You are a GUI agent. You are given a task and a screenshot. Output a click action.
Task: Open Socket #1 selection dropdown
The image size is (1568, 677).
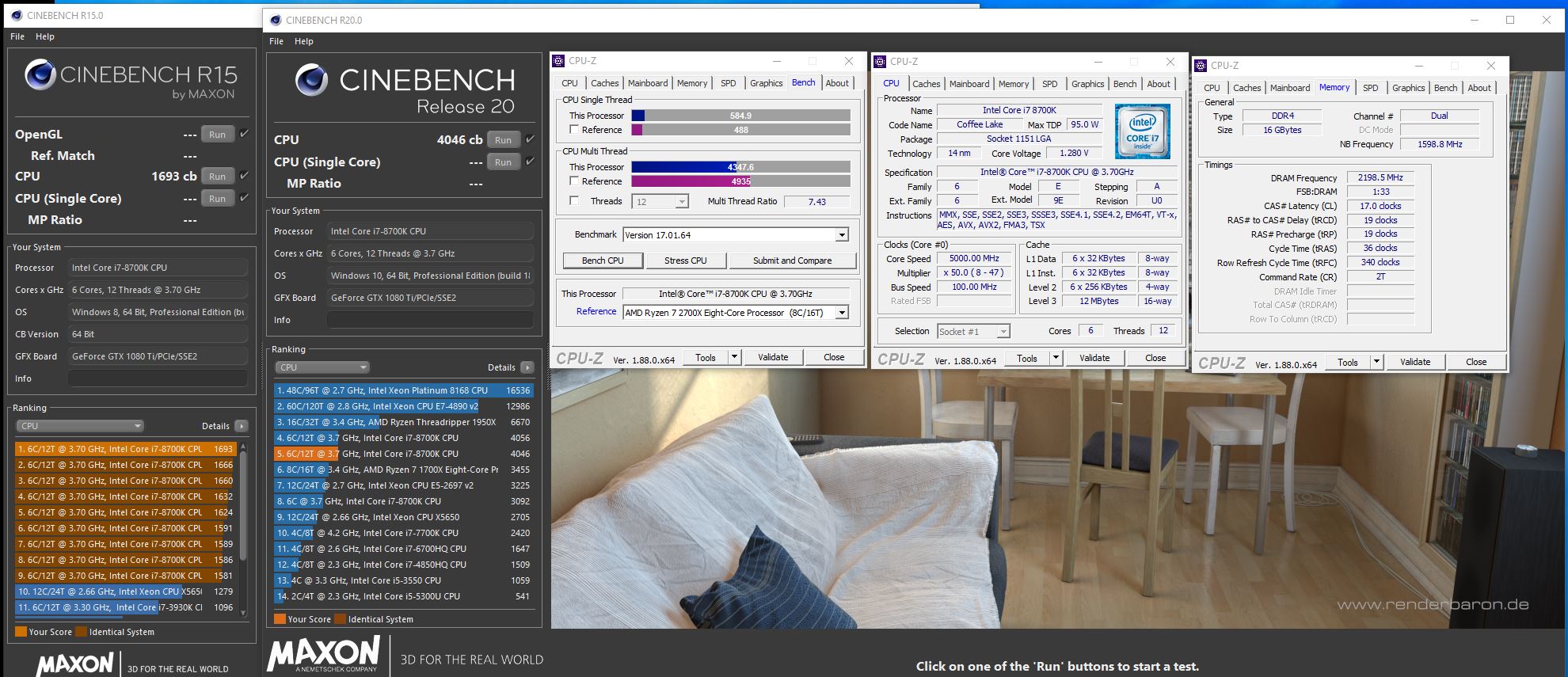pyautogui.click(x=973, y=332)
